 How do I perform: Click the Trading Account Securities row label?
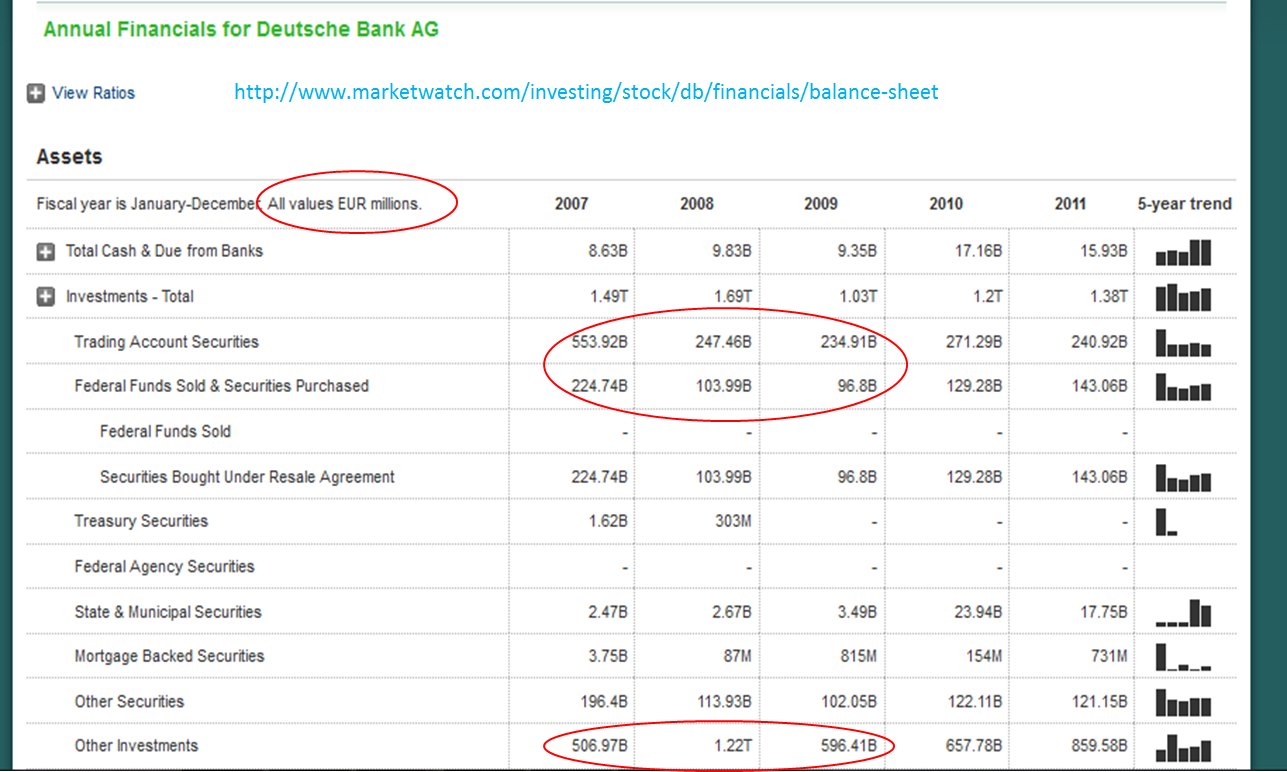[x=166, y=342]
